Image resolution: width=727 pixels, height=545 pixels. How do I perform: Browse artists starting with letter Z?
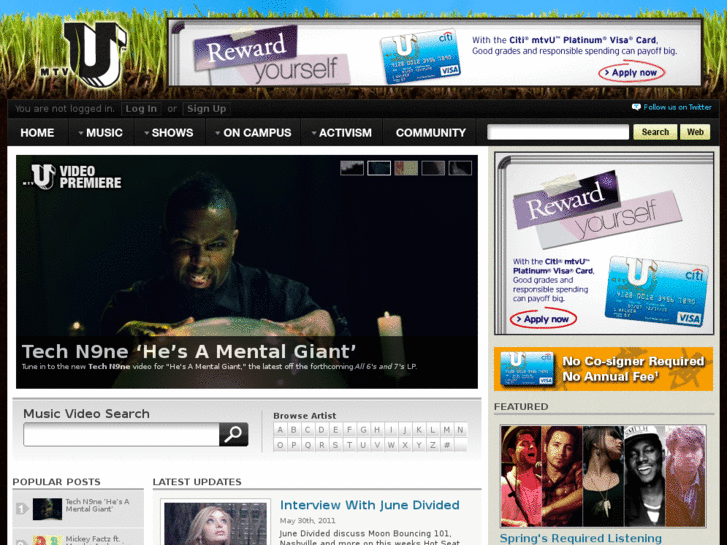point(433,445)
